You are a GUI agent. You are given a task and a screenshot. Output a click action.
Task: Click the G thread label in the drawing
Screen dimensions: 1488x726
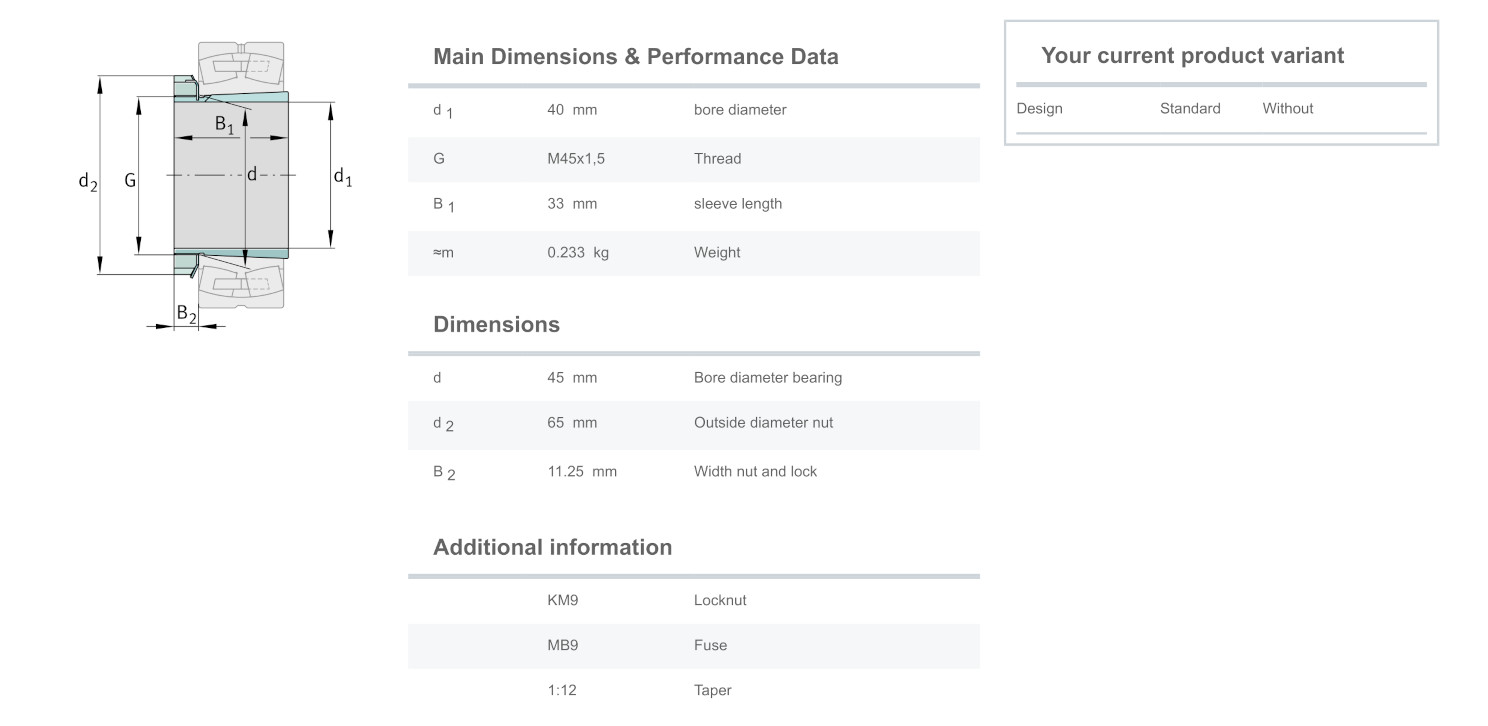click(x=130, y=181)
